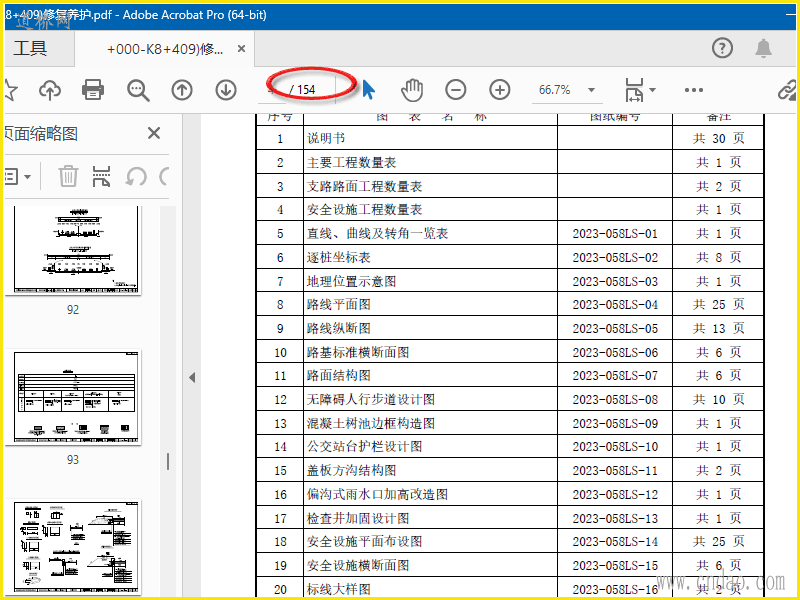Choose the selection arrow tool
Viewport: 800px width, 600px height.
[368, 90]
